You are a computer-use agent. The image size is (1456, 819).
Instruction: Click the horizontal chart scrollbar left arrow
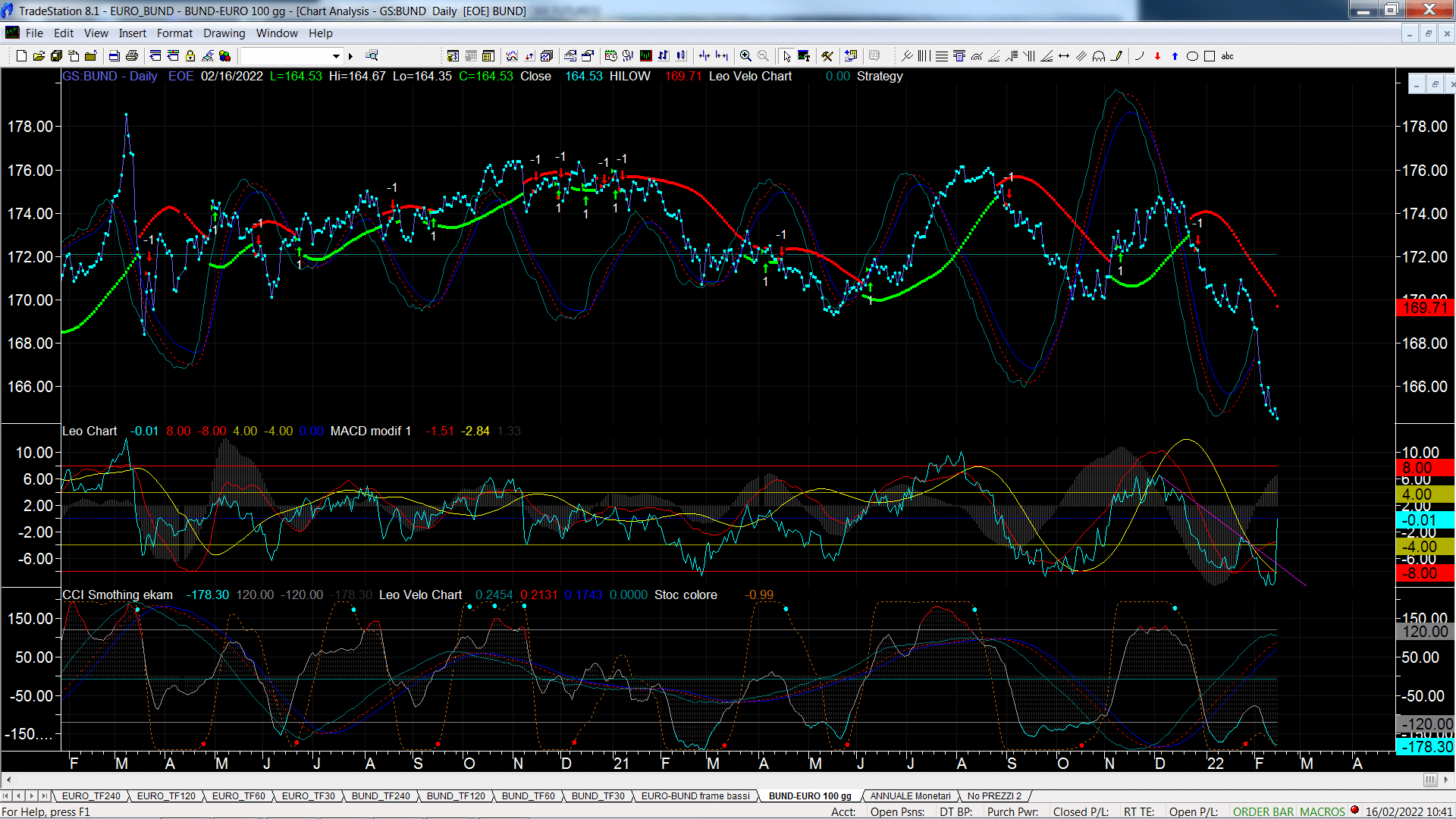point(8,780)
